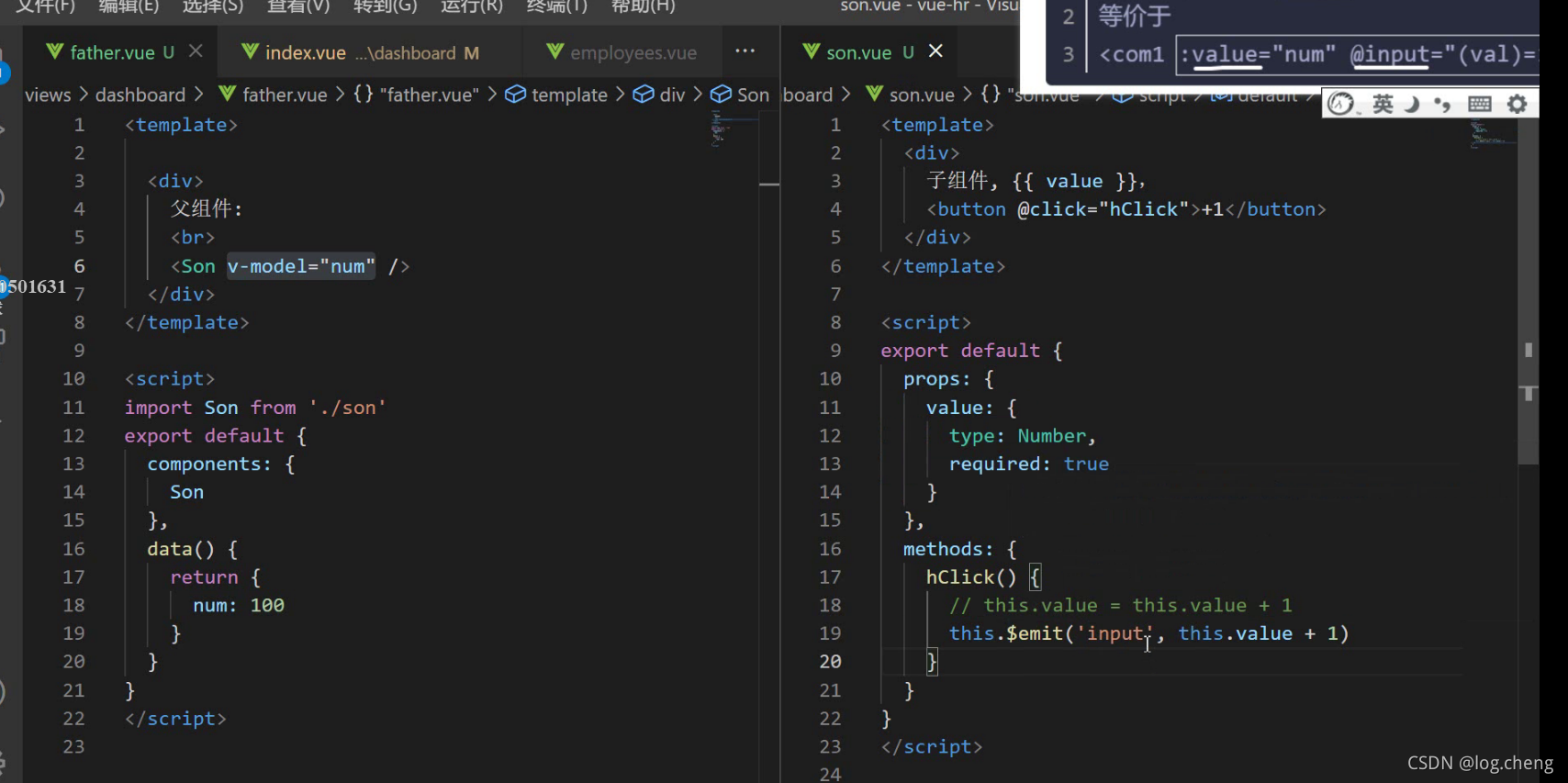Viewport: 1568px width, 783px height.
Task: Click '<com1' tag in overlay snippet
Action: click(x=1132, y=55)
